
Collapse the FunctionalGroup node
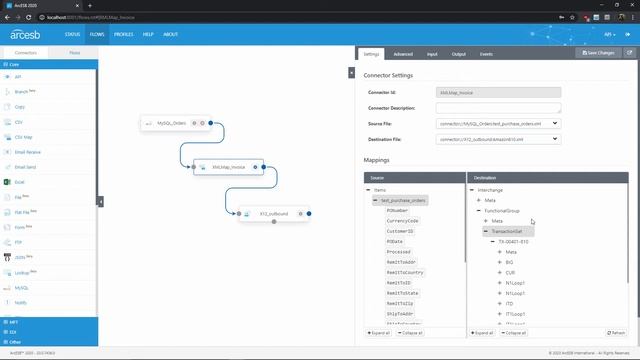click(479, 211)
